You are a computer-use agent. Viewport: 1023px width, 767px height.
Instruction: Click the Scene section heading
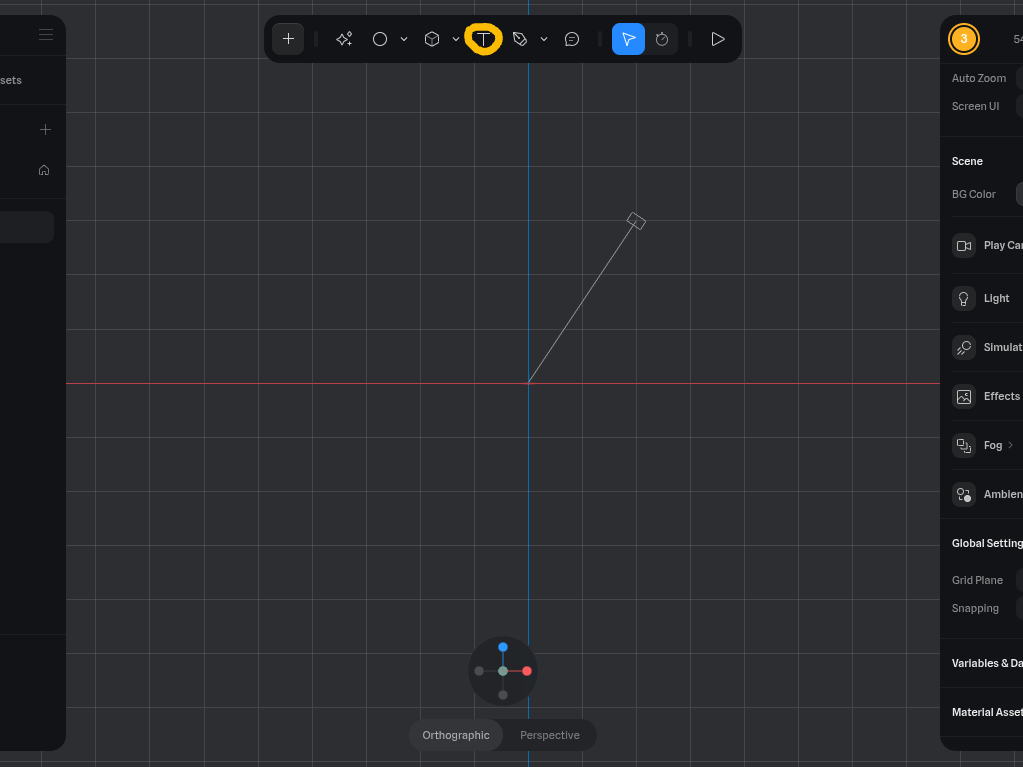click(967, 161)
